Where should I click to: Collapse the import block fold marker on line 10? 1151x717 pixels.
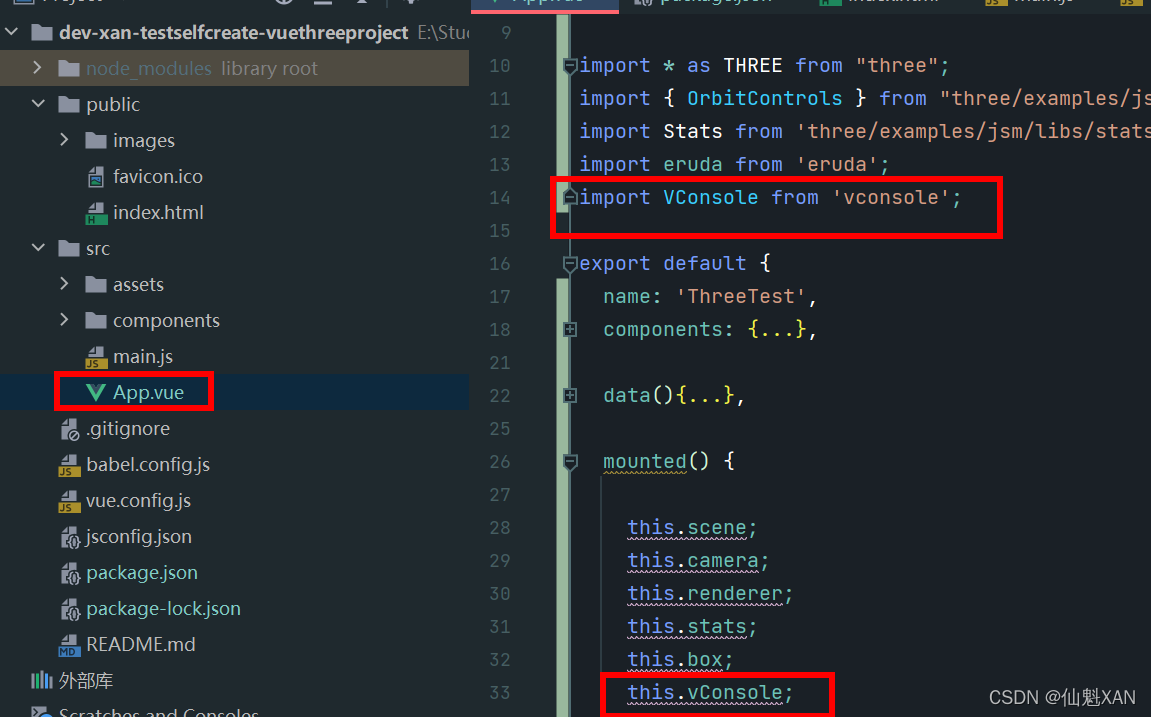pyautogui.click(x=570, y=65)
